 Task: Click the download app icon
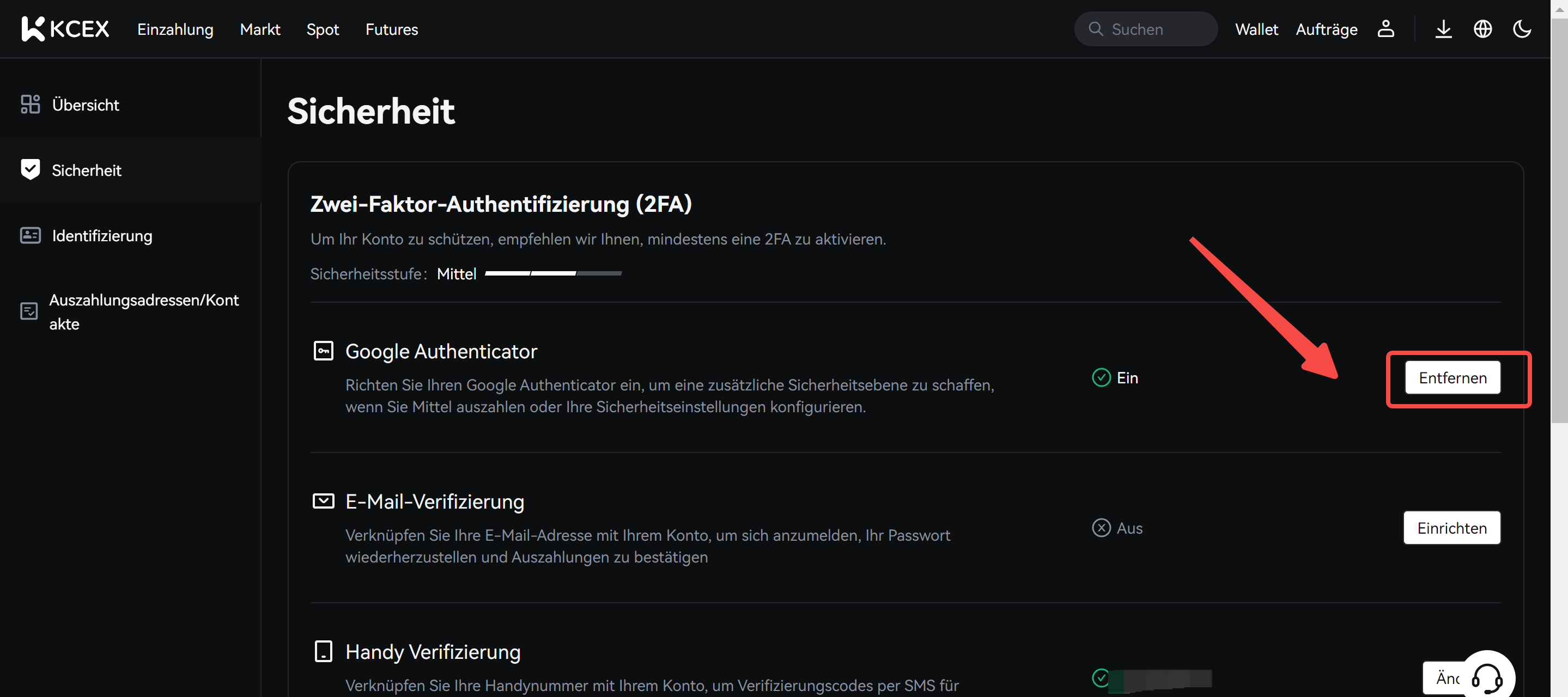[1443, 28]
